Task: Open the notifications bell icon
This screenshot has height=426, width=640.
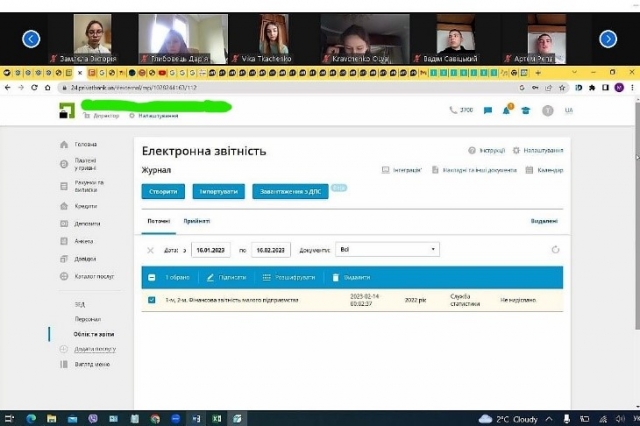Action: pos(507,110)
